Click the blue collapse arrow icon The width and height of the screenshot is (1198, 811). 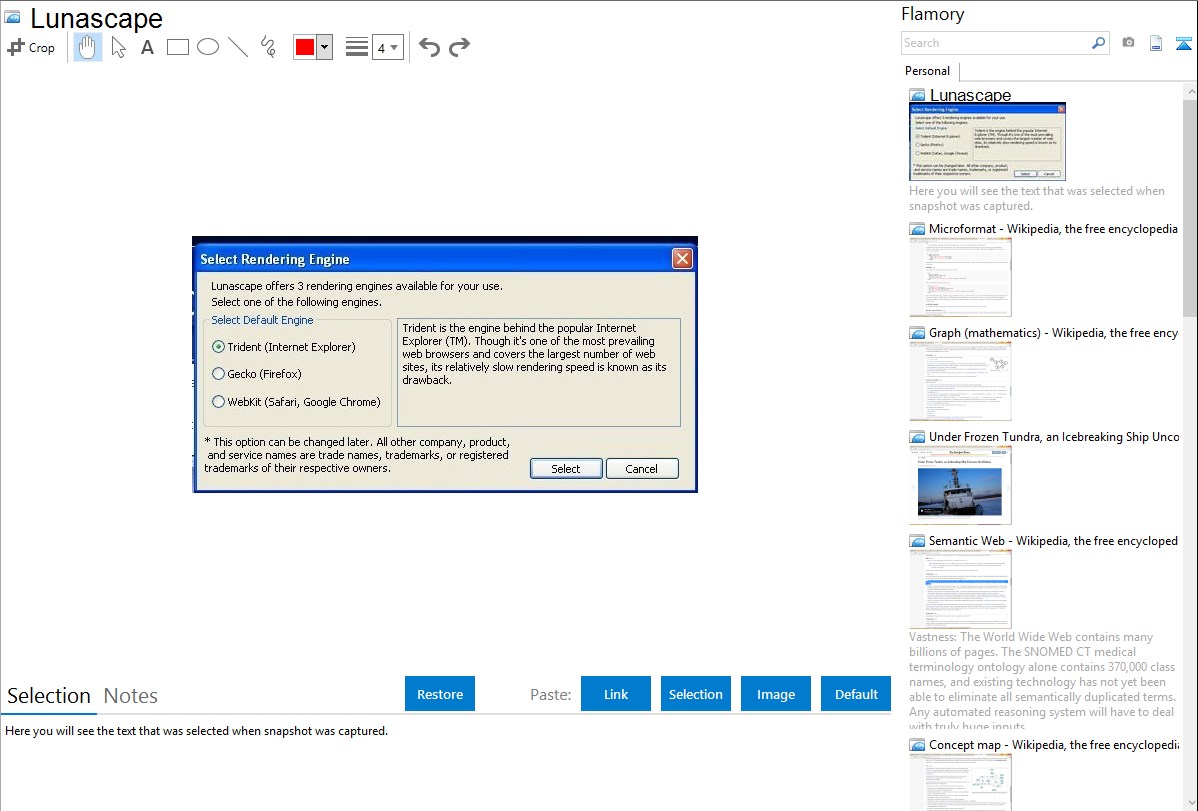tap(1183, 43)
